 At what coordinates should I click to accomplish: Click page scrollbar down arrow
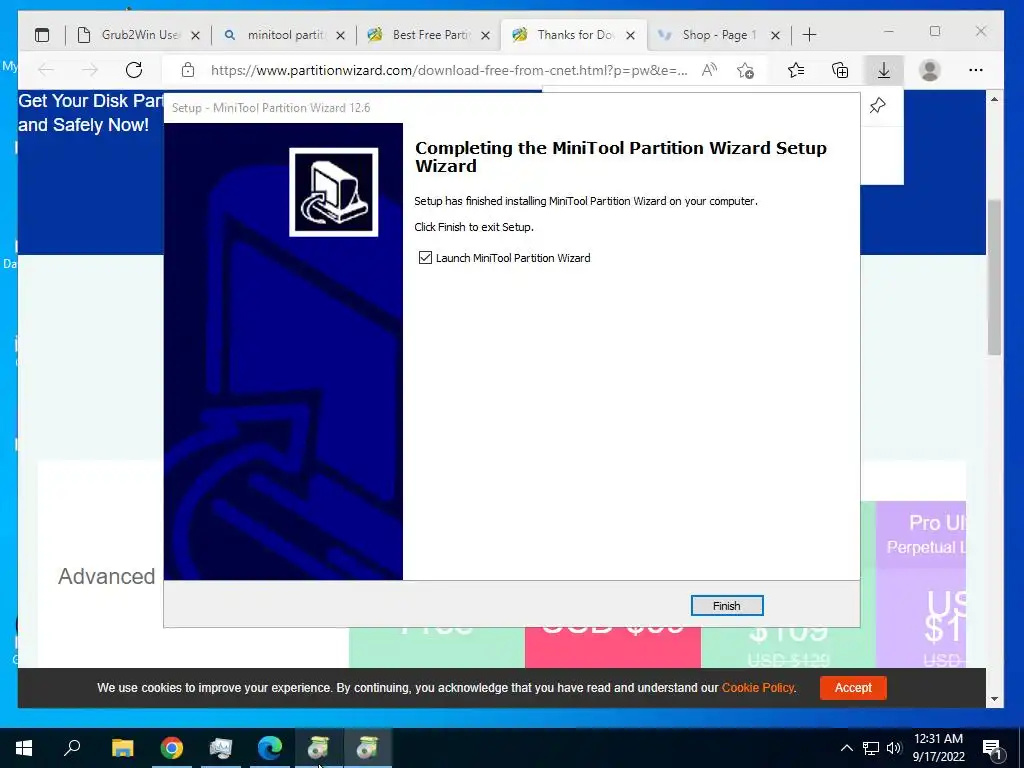995,699
